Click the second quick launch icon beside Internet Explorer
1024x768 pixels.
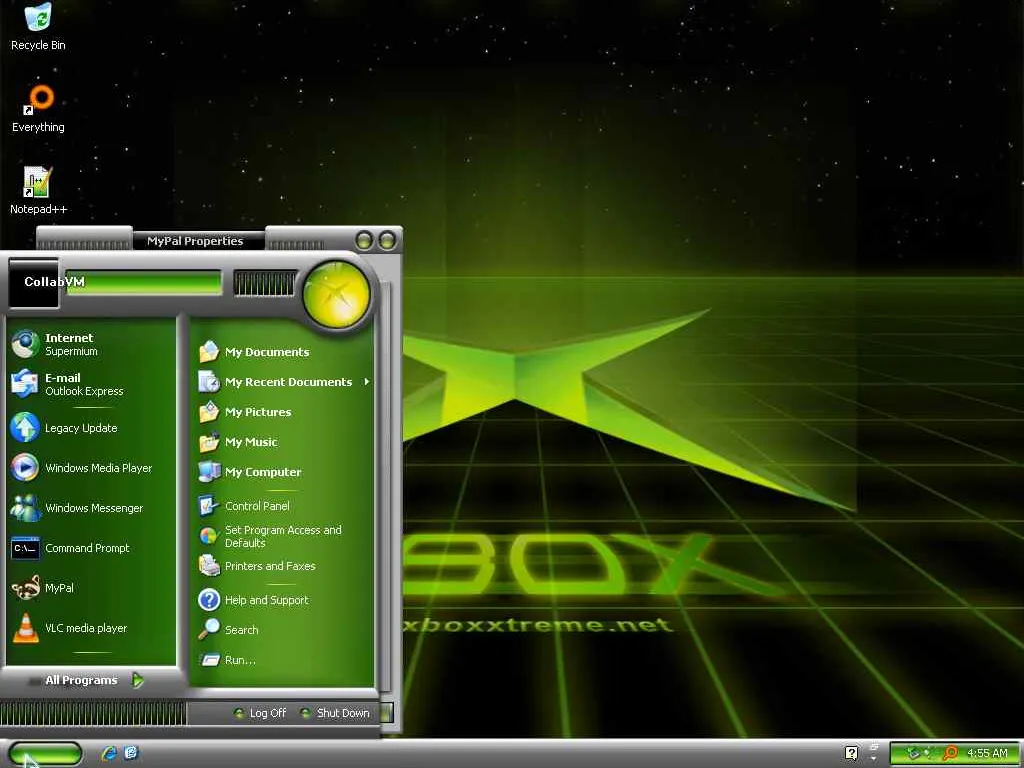pos(131,753)
